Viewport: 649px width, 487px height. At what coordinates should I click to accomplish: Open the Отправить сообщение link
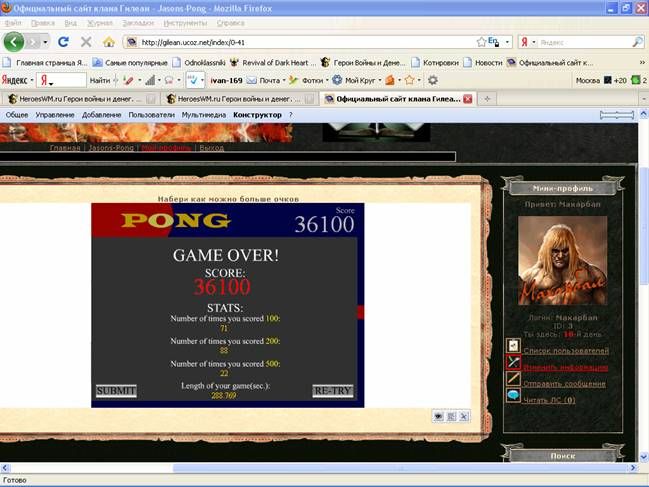tap(564, 384)
